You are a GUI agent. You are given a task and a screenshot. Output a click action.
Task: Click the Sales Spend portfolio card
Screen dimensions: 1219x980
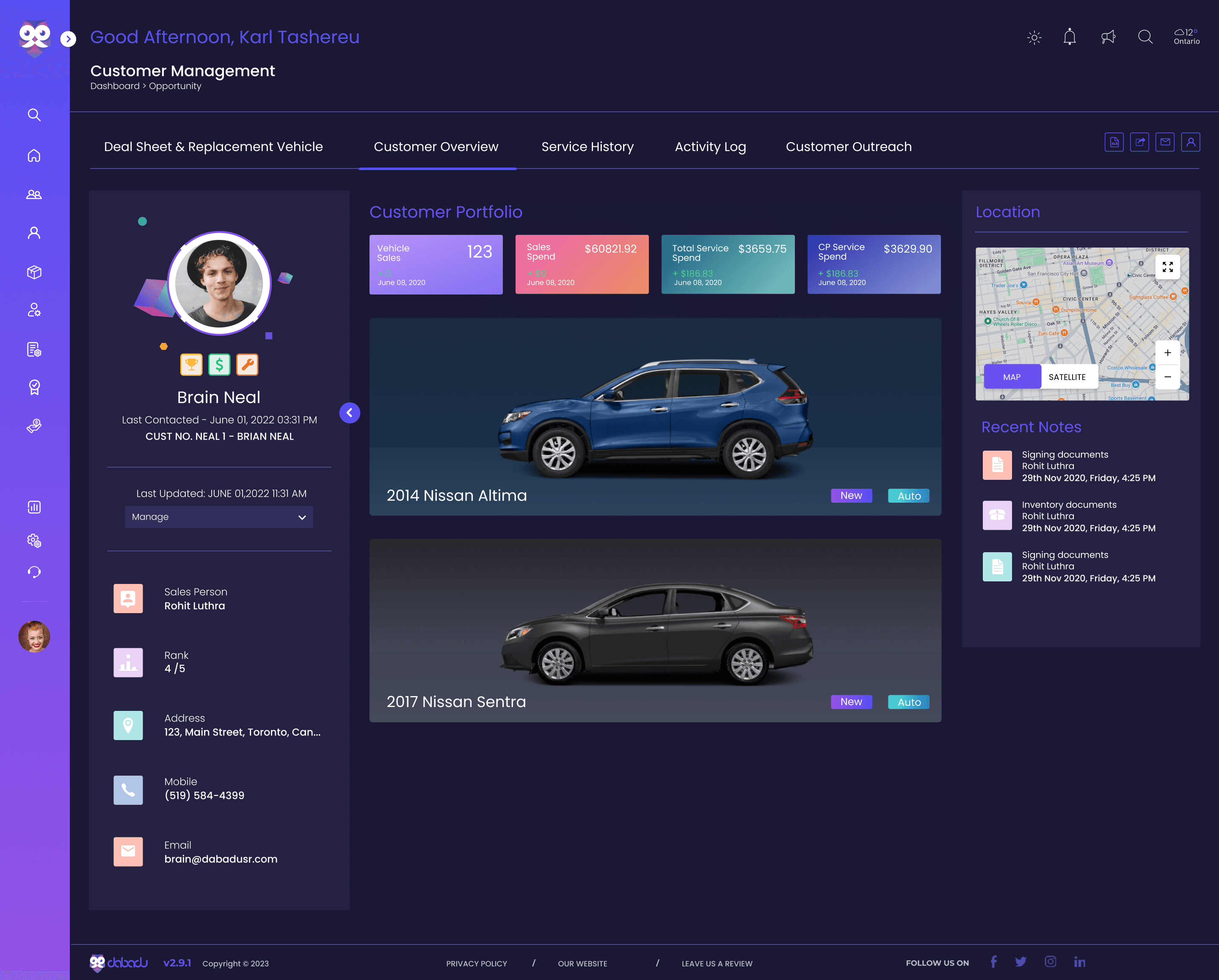(582, 264)
